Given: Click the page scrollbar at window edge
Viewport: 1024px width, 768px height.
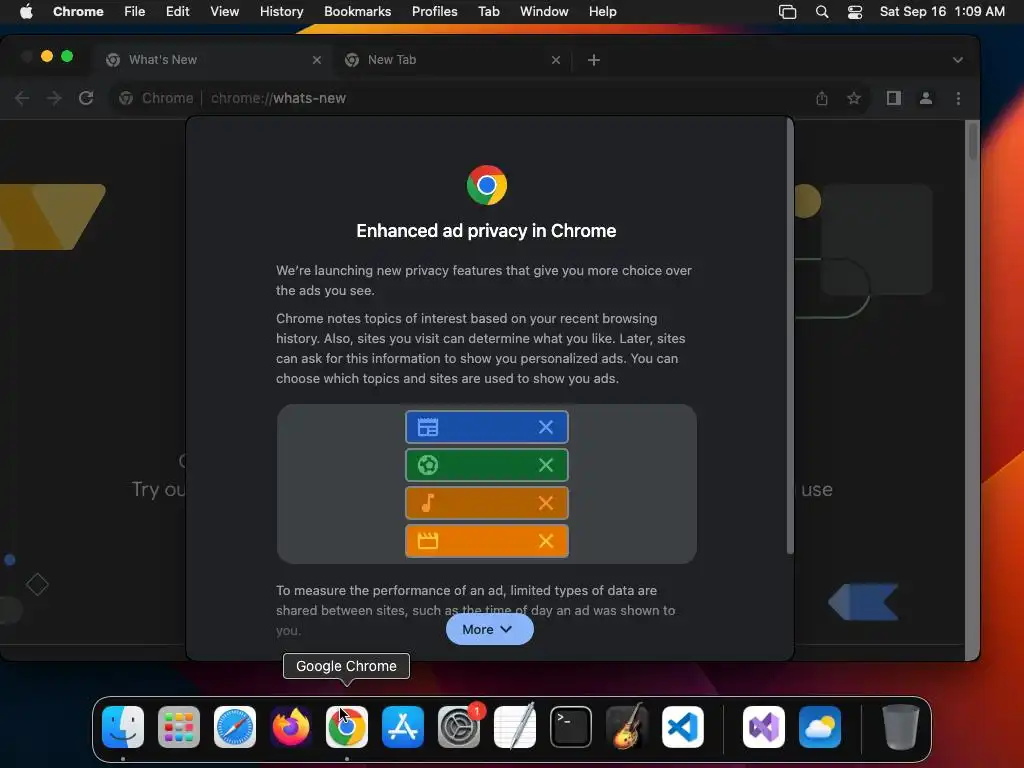Looking at the screenshot, I should coord(973,140).
